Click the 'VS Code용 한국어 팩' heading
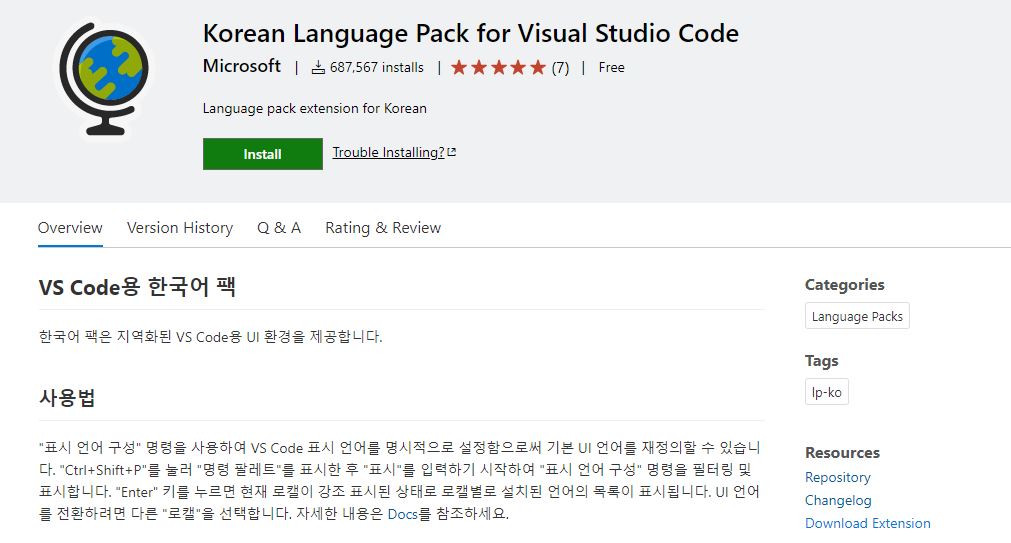Image resolution: width=1011 pixels, height=543 pixels. pos(137,286)
